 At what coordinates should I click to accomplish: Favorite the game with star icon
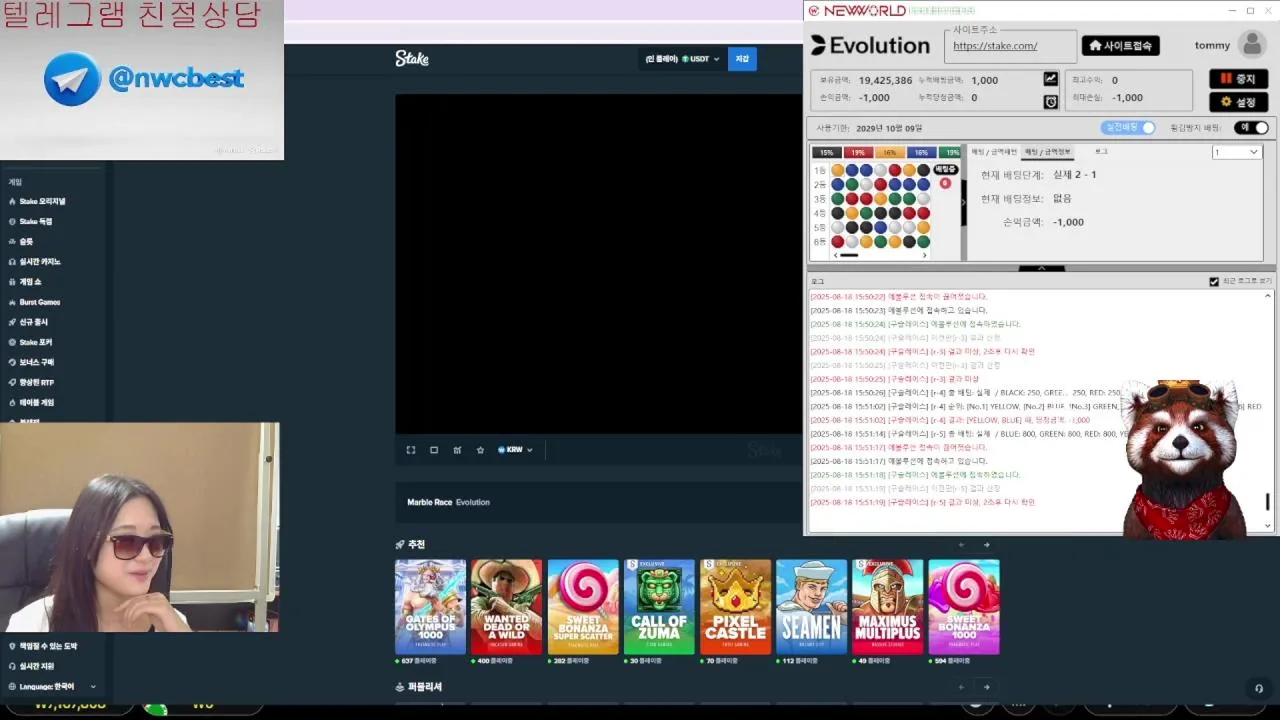point(480,450)
